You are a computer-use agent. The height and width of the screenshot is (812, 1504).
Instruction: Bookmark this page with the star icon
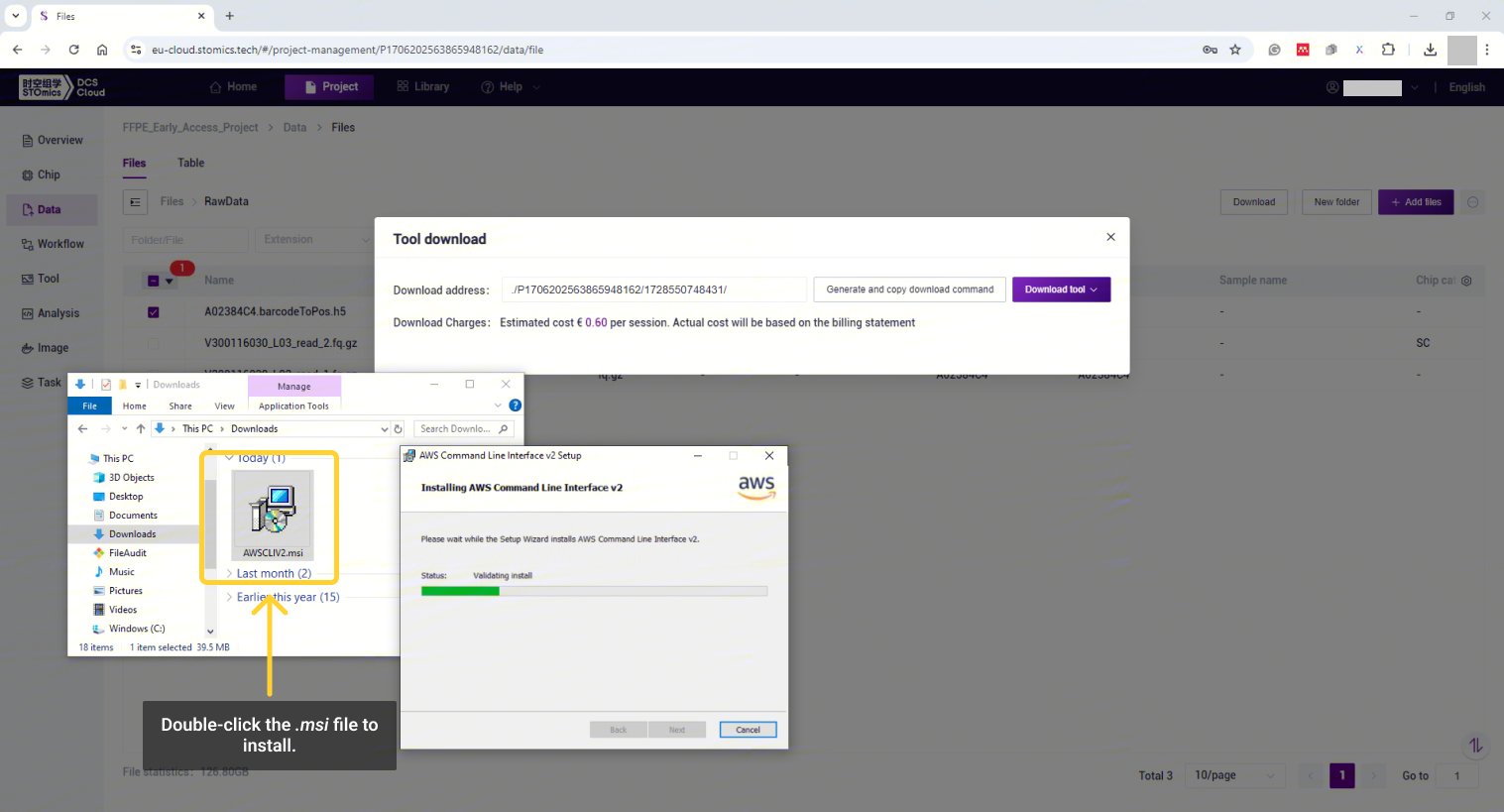click(1235, 50)
